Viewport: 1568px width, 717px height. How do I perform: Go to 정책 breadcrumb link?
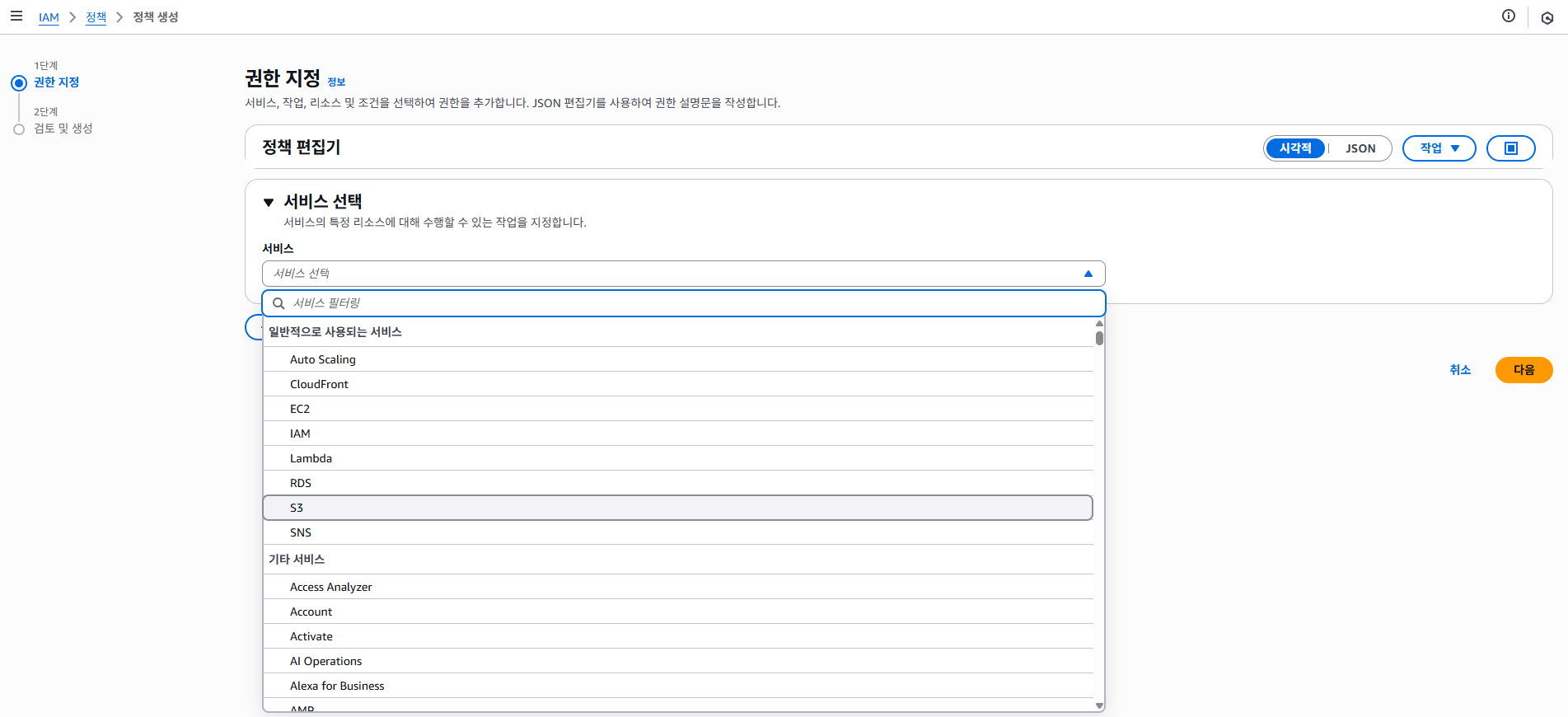point(96,17)
